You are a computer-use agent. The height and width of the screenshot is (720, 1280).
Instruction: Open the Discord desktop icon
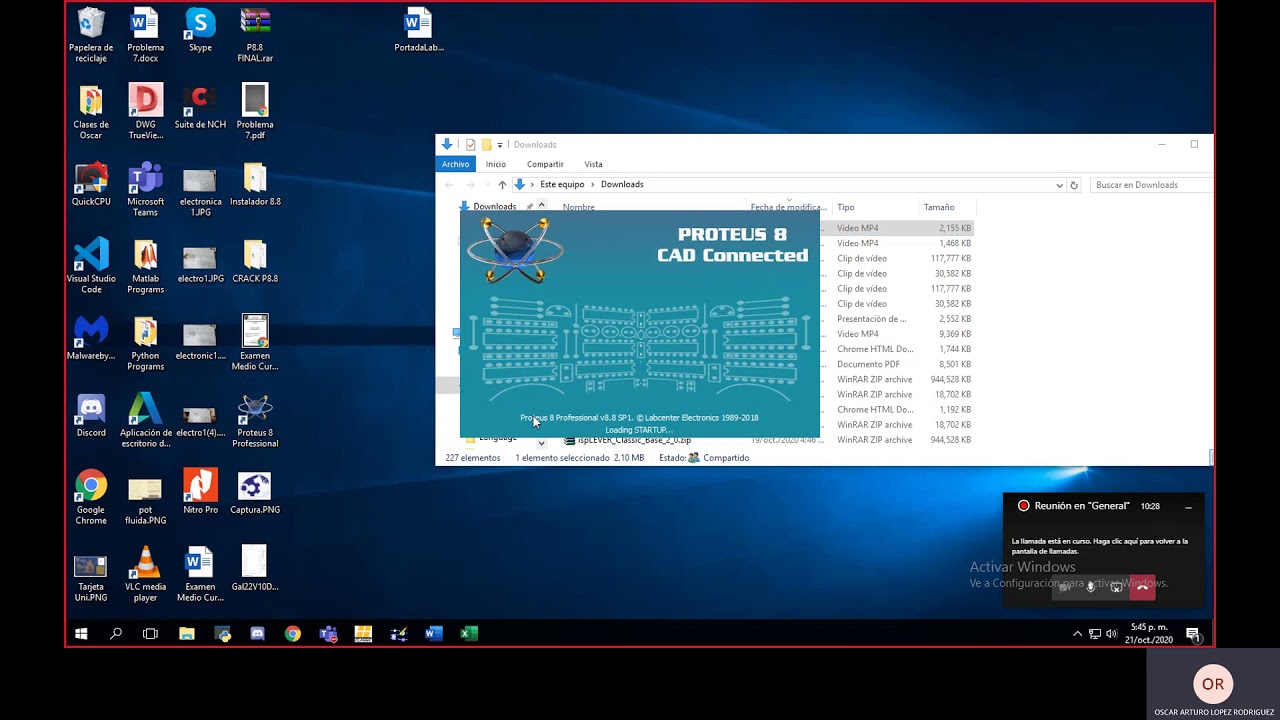[91, 416]
